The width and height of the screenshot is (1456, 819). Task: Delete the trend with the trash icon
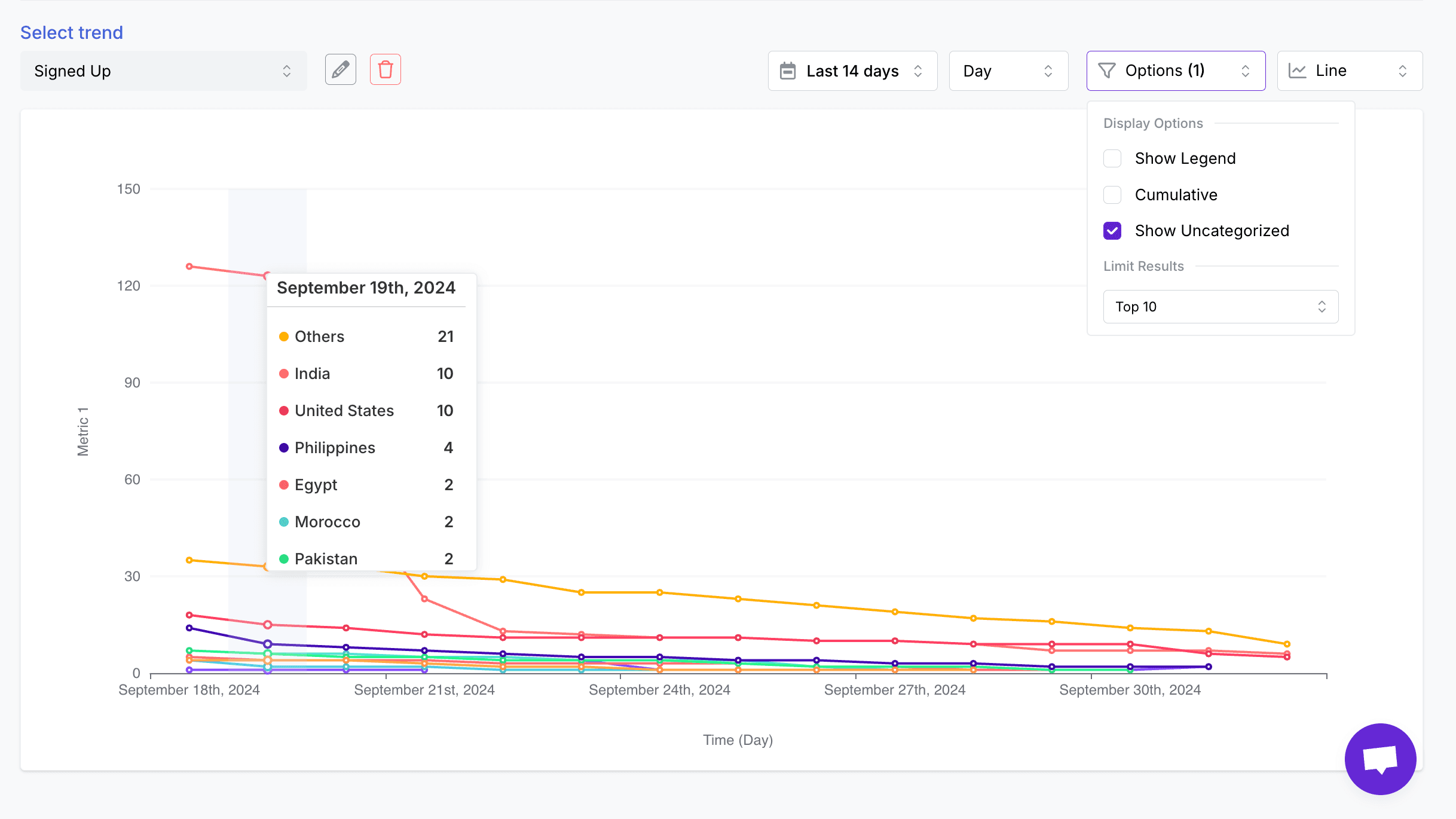(x=386, y=70)
